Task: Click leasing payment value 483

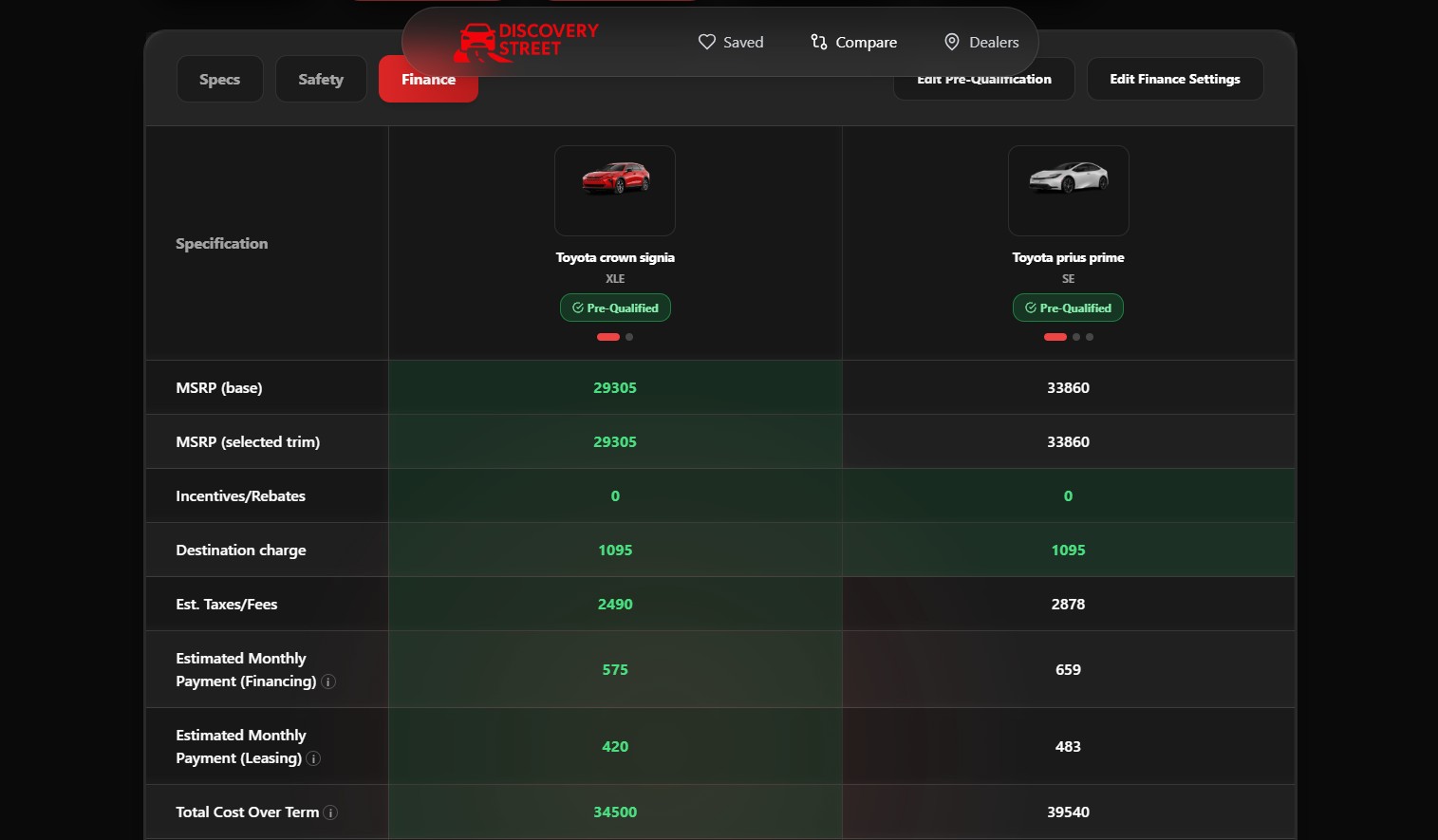Action: (1068, 746)
